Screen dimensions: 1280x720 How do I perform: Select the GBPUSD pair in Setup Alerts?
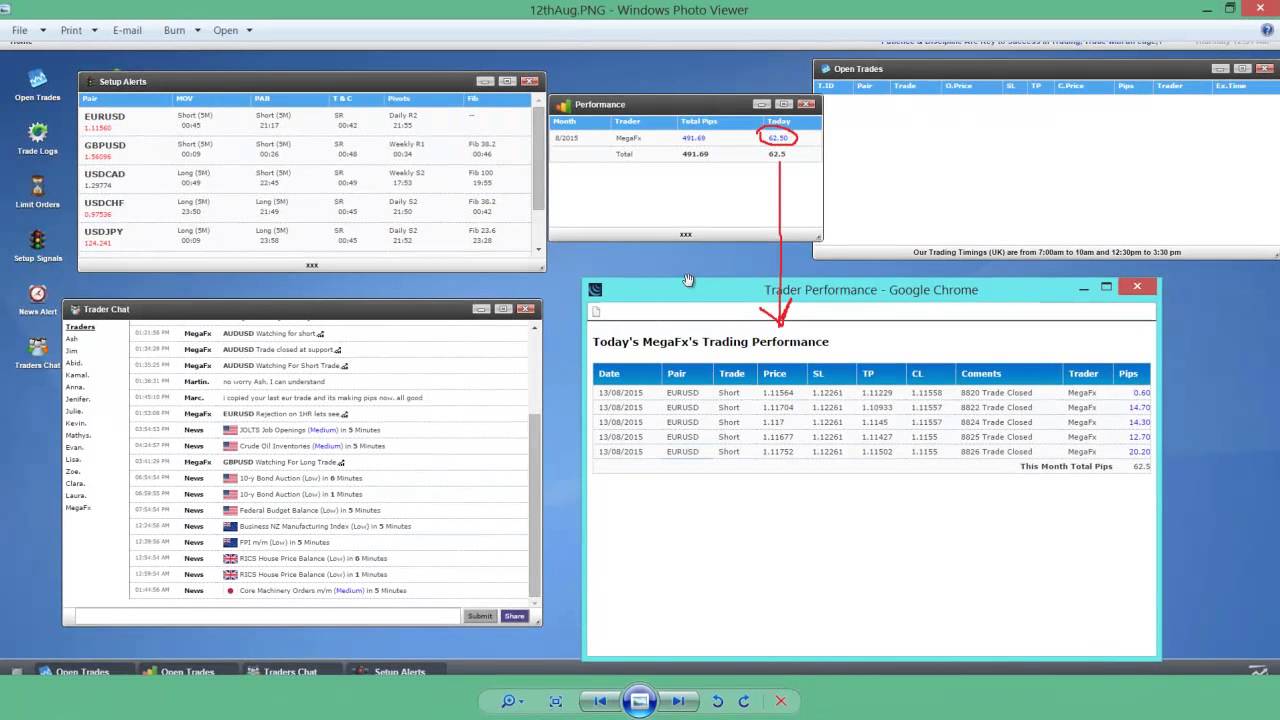tap(105, 145)
